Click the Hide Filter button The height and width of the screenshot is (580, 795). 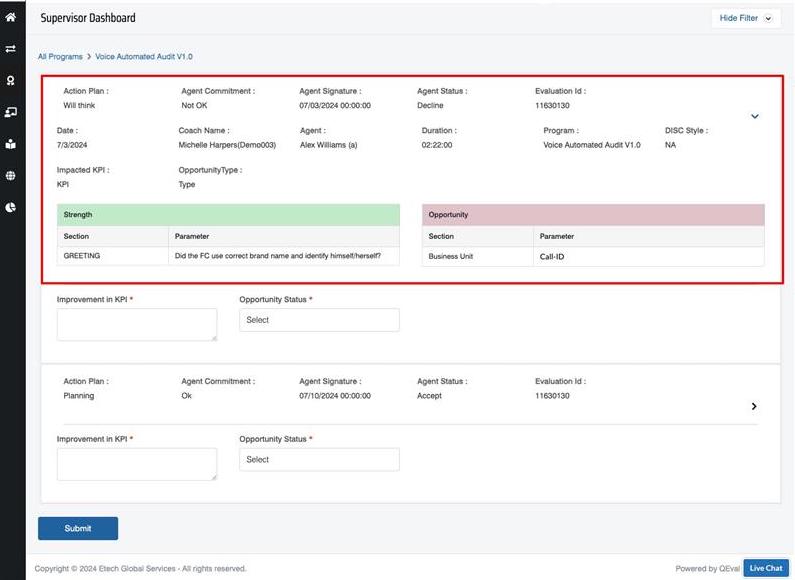click(746, 18)
